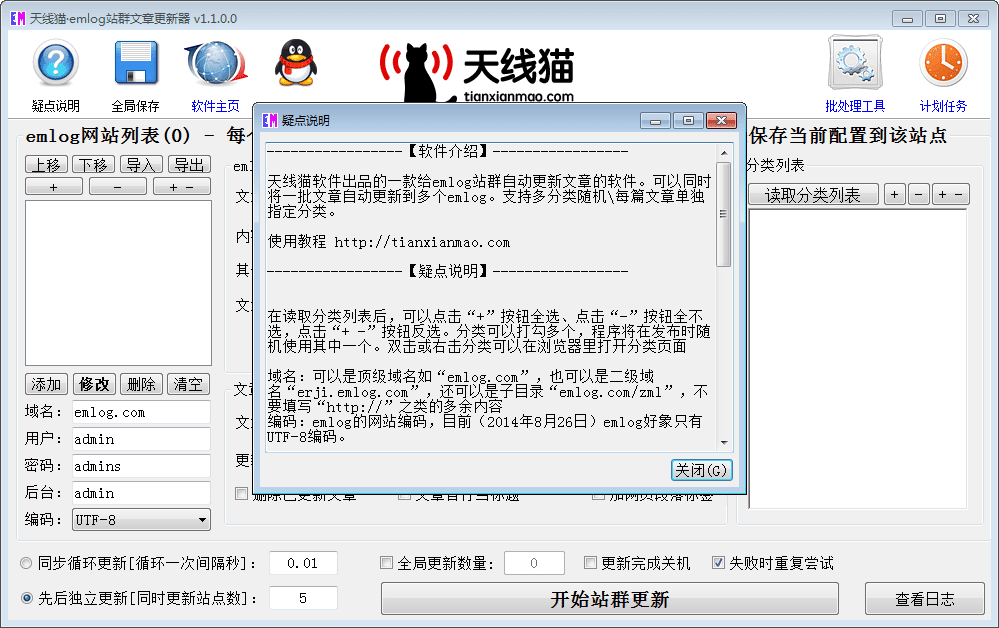Maximize the 疑点说明 dialog
Viewport: 999px width, 628px height.
[688, 120]
